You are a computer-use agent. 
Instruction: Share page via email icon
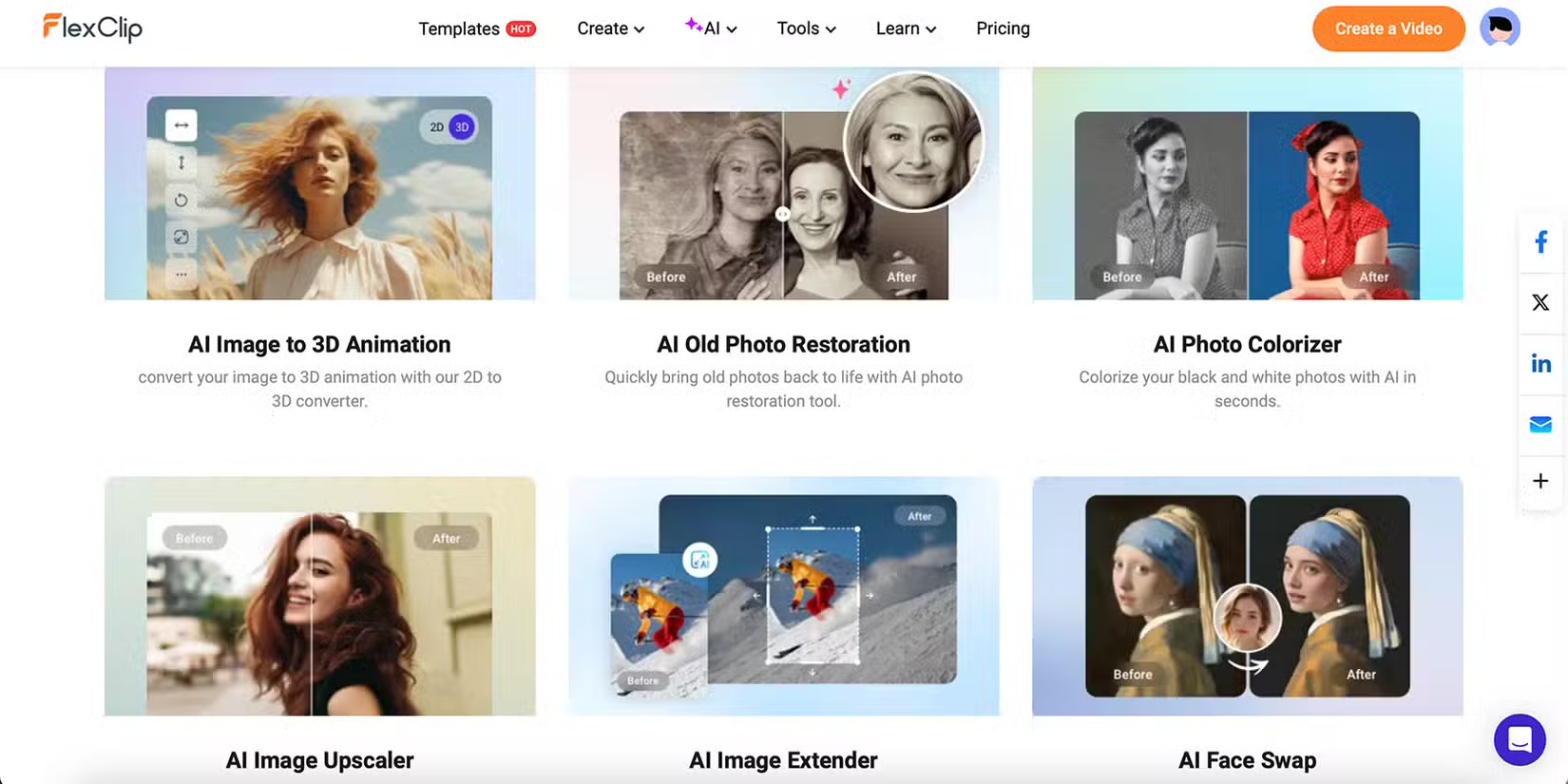pos(1540,424)
